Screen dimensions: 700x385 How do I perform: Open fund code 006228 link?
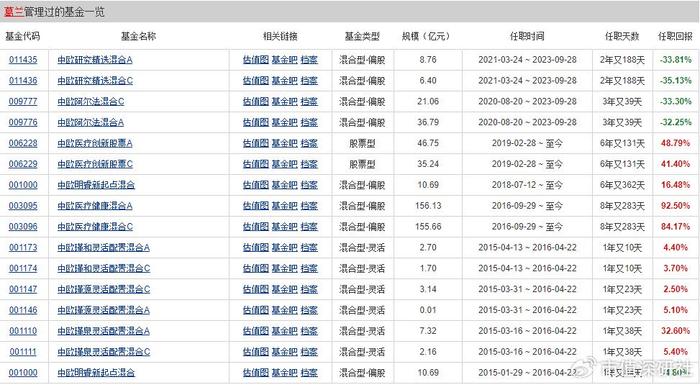(23, 143)
